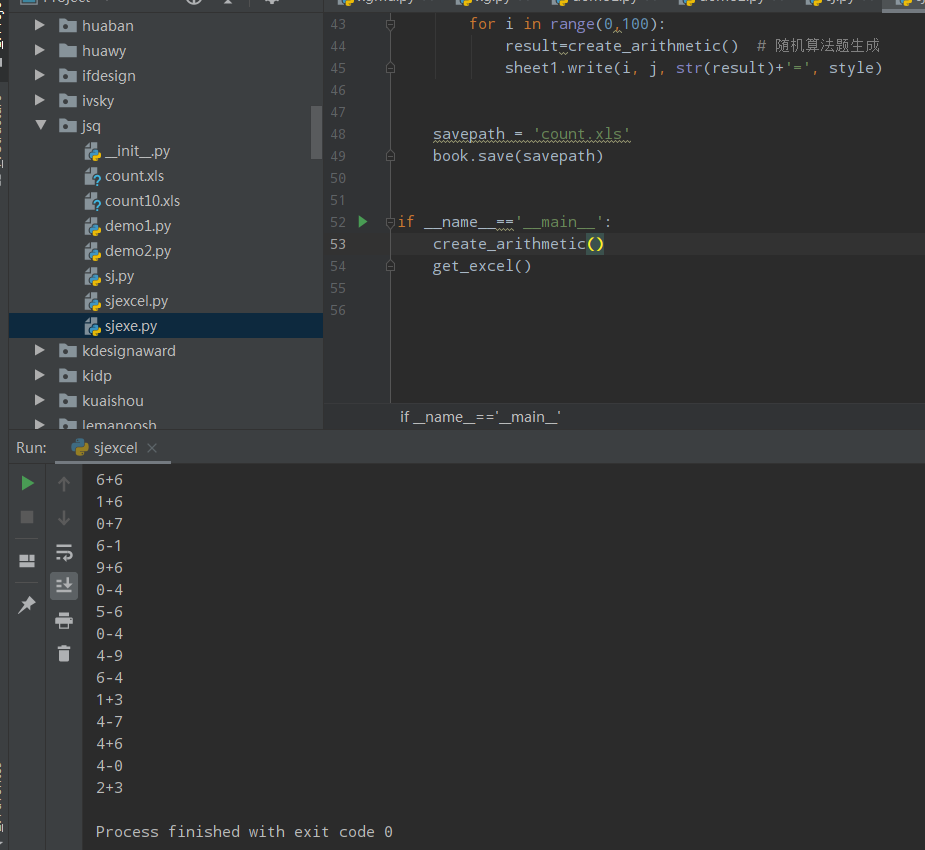Image resolution: width=925 pixels, height=850 pixels.
Task: Clear all console output with trash icon
Action: pos(64,653)
